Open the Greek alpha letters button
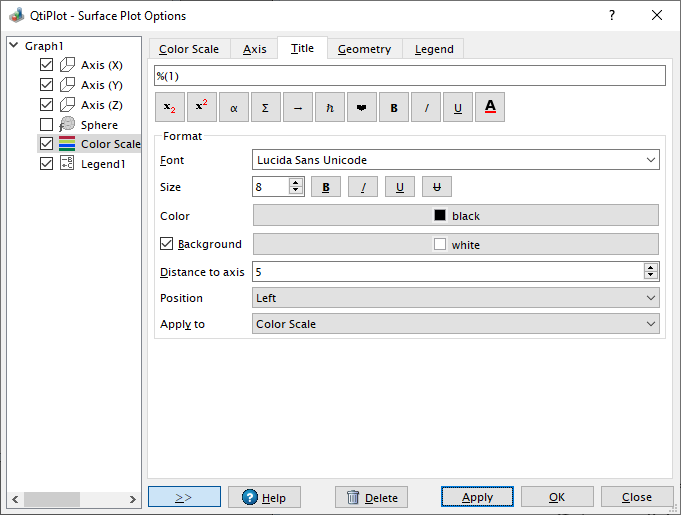 (x=234, y=107)
